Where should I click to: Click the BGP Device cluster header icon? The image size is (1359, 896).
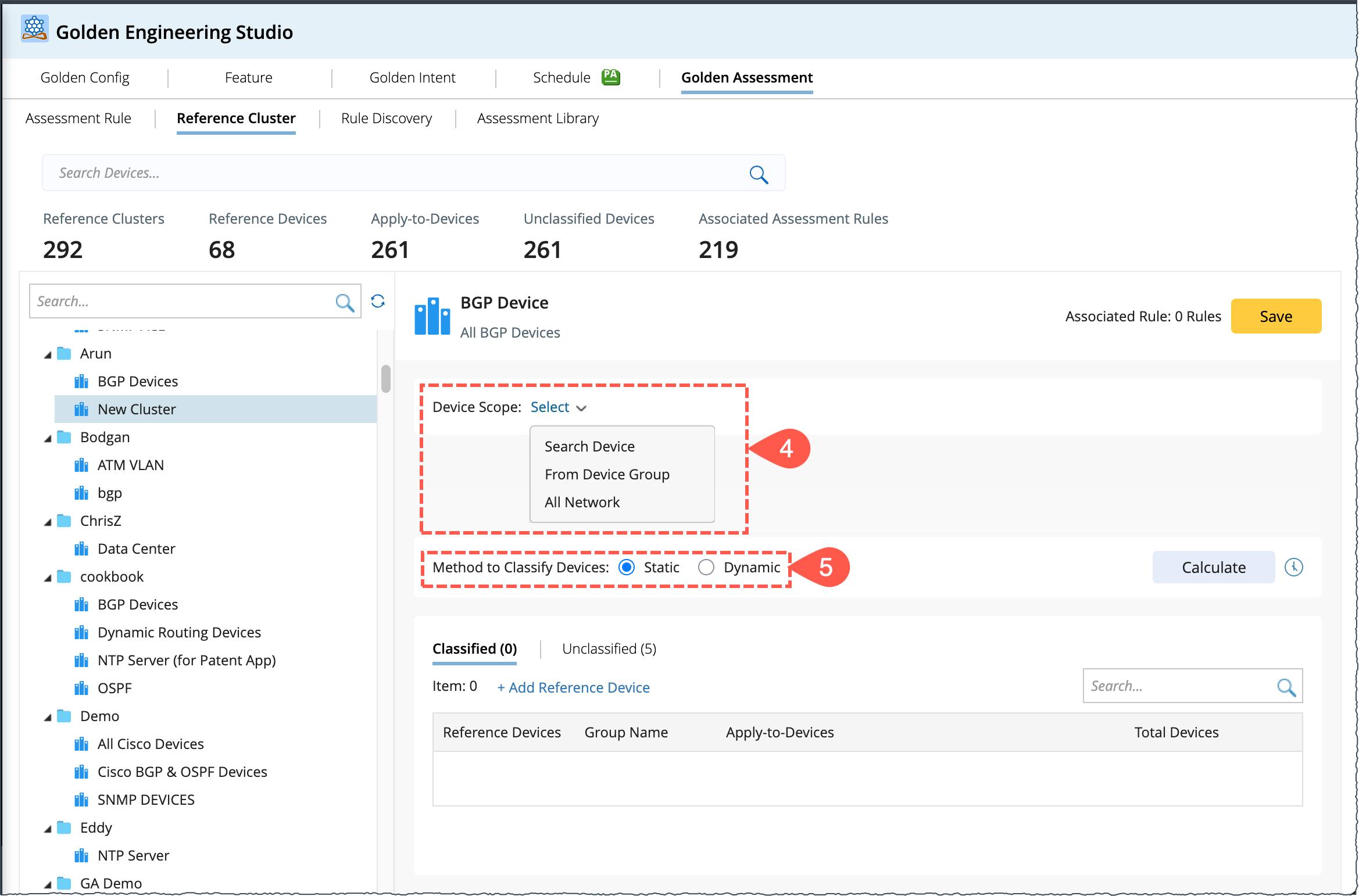pos(432,317)
